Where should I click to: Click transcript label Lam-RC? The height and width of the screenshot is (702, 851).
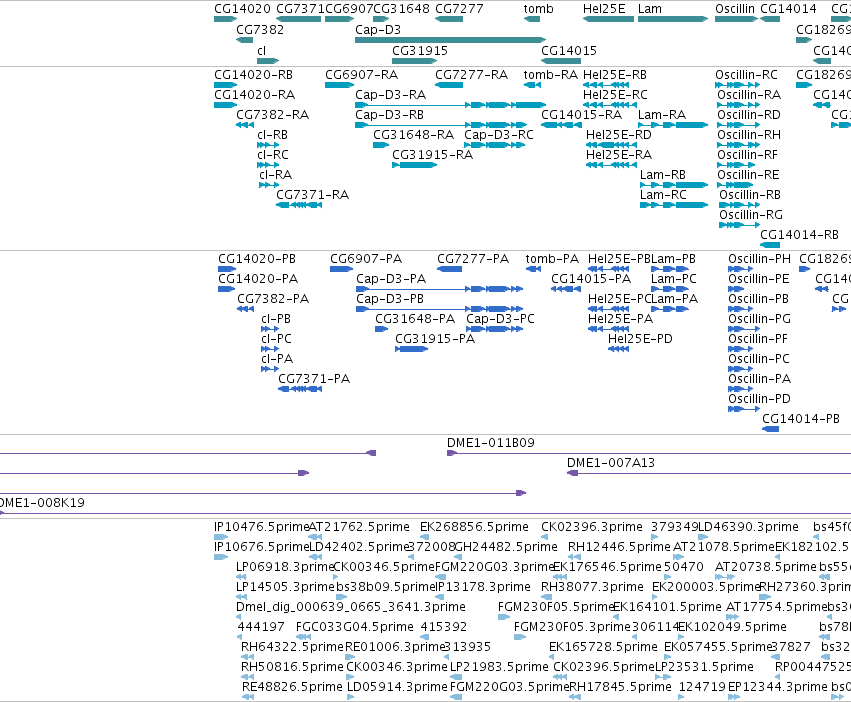[663, 194]
